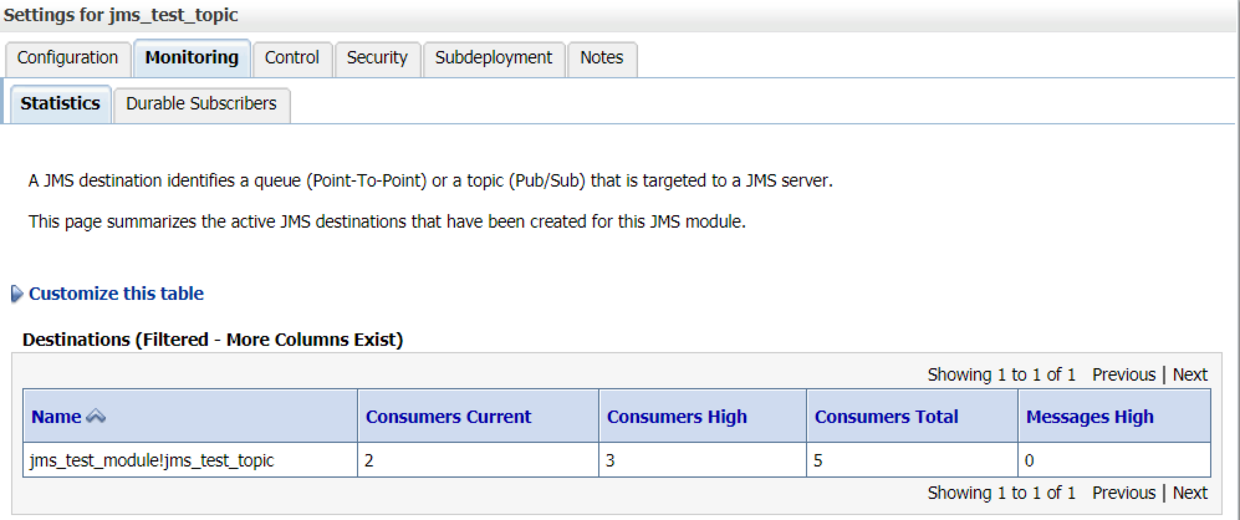Switch to the Monitoring tab
The width and height of the screenshot is (1240, 520).
192,58
